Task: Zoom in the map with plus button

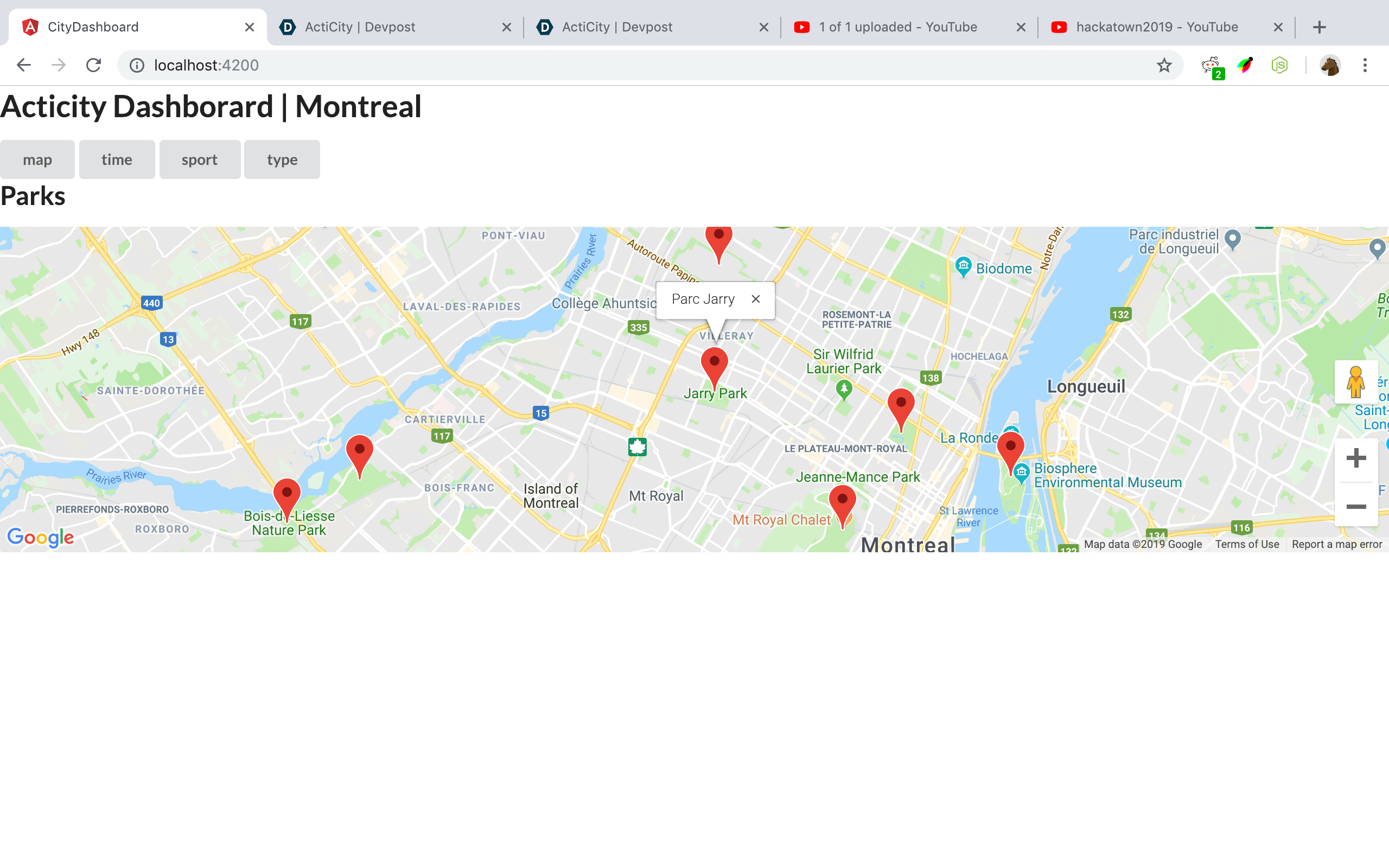Action: coord(1356,458)
